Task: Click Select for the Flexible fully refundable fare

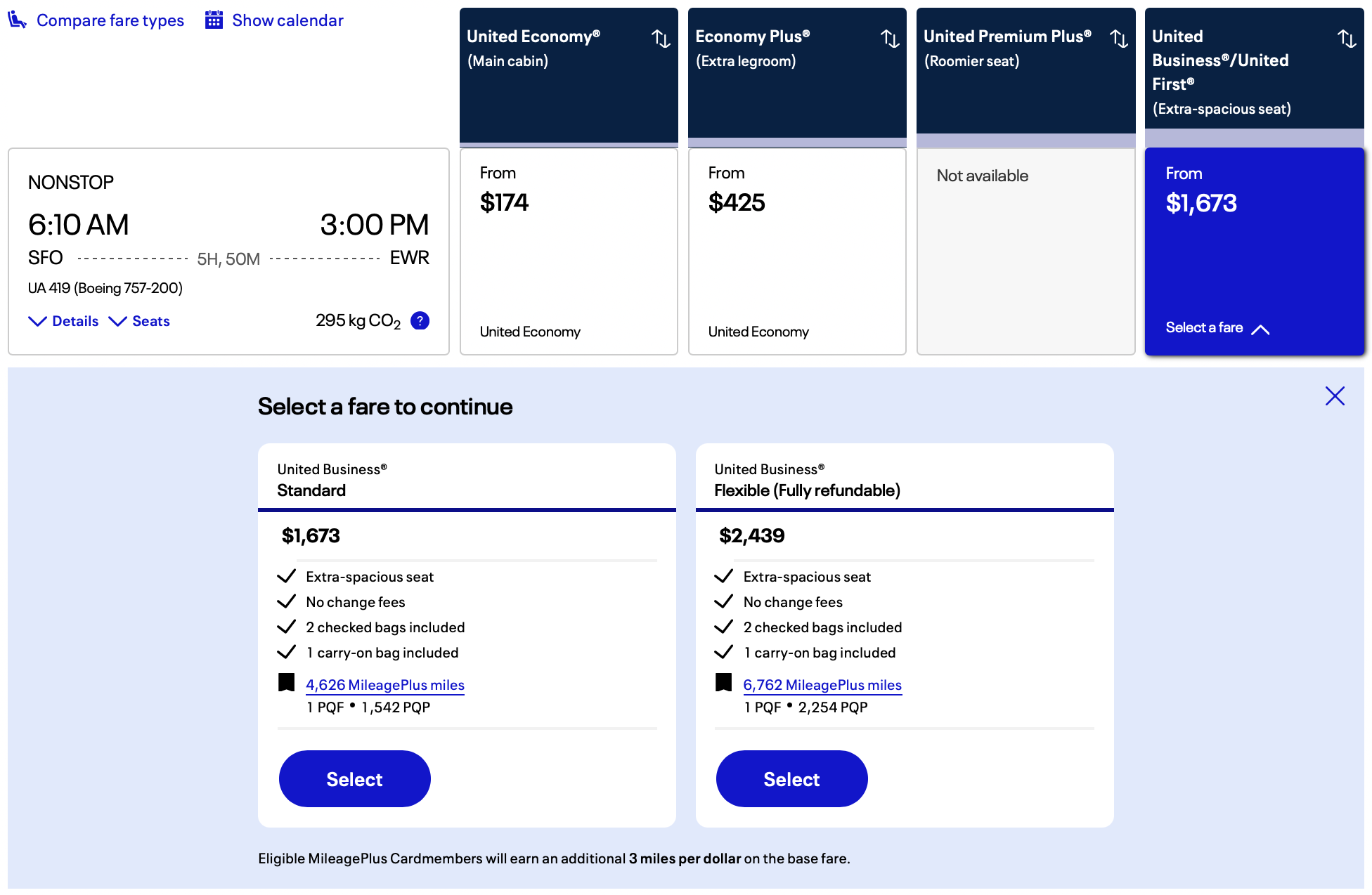Action: pos(791,778)
